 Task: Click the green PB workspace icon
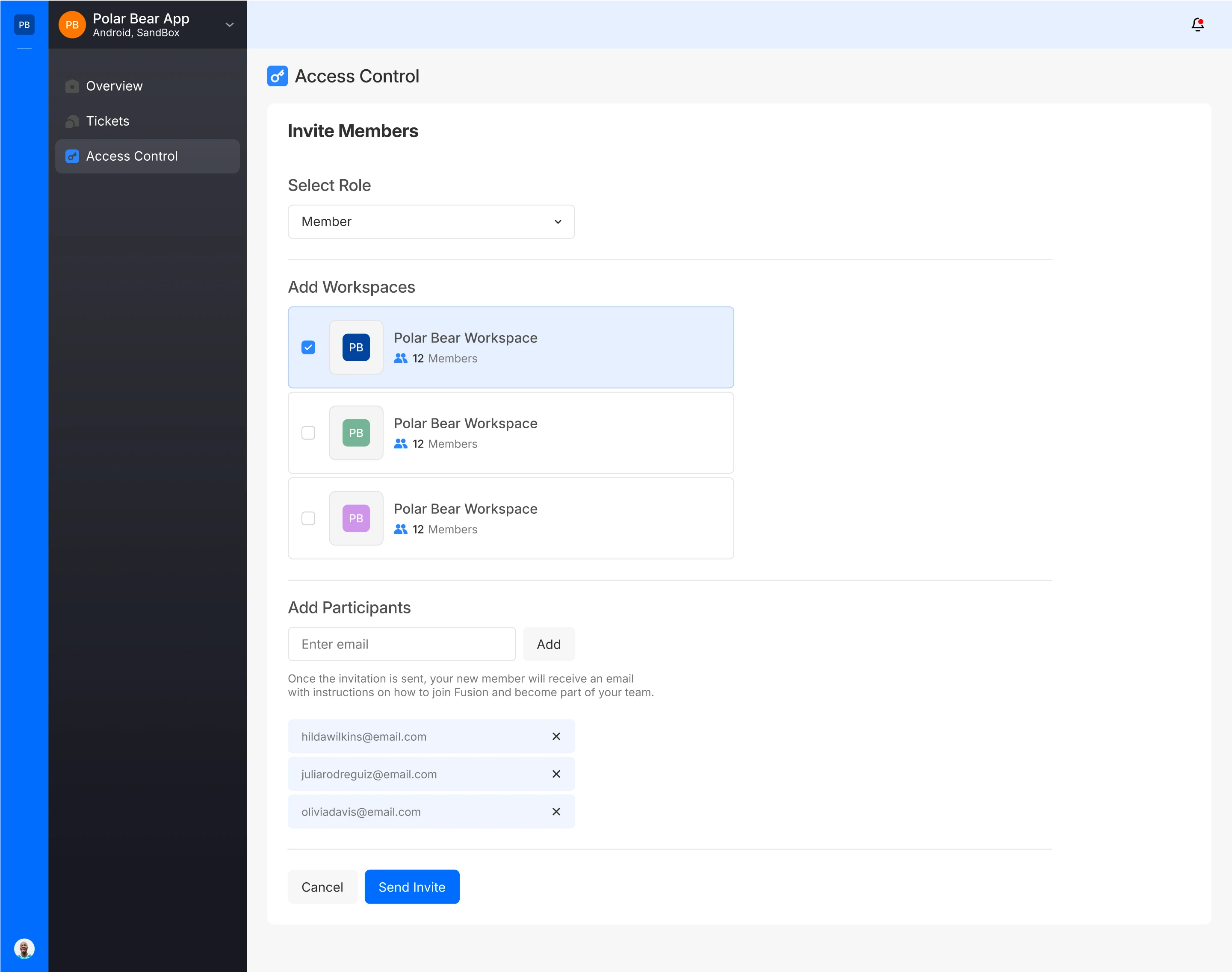click(356, 433)
